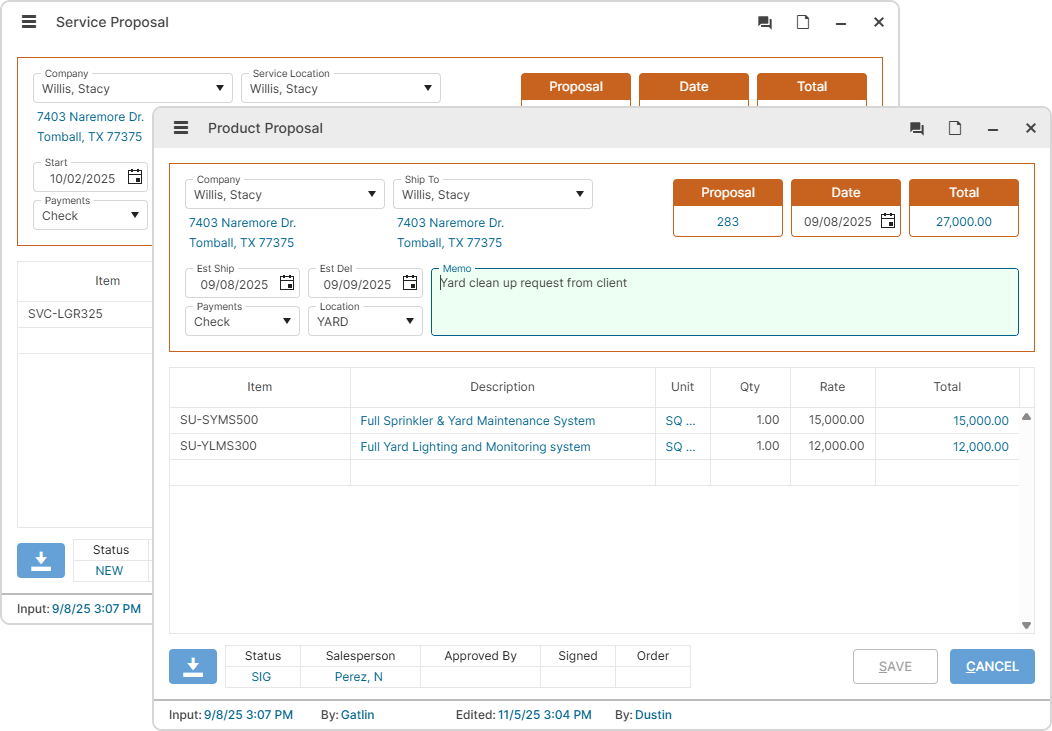Screen dimensions: 1052x731
Task: Open Full Sprinkler & Yard Maintenance System link
Action: (x=477, y=421)
